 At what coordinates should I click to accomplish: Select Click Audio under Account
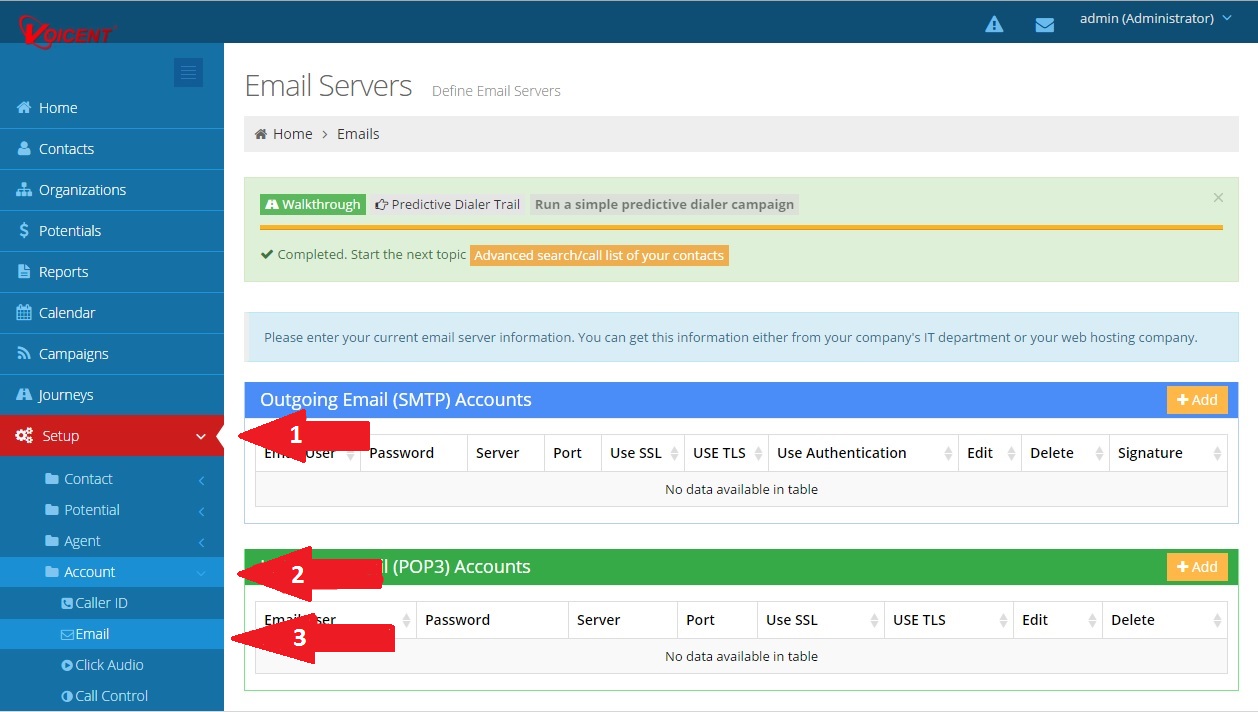[x=110, y=664]
